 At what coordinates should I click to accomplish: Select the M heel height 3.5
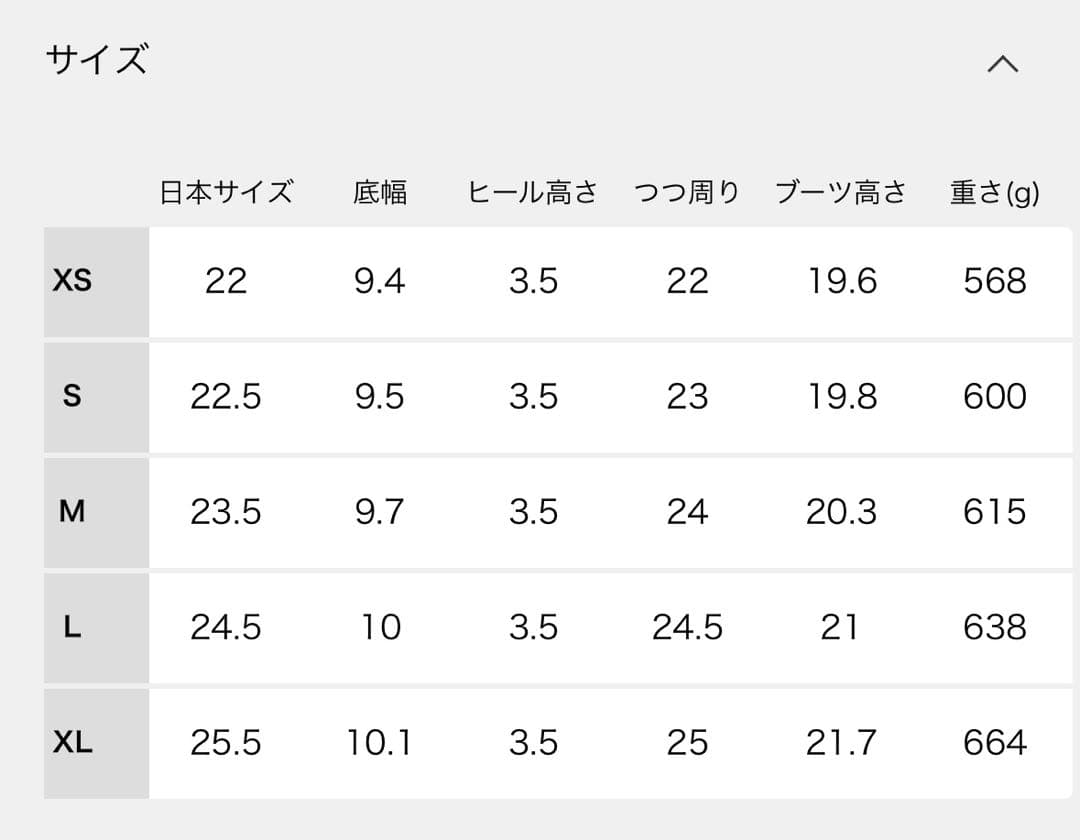click(533, 512)
